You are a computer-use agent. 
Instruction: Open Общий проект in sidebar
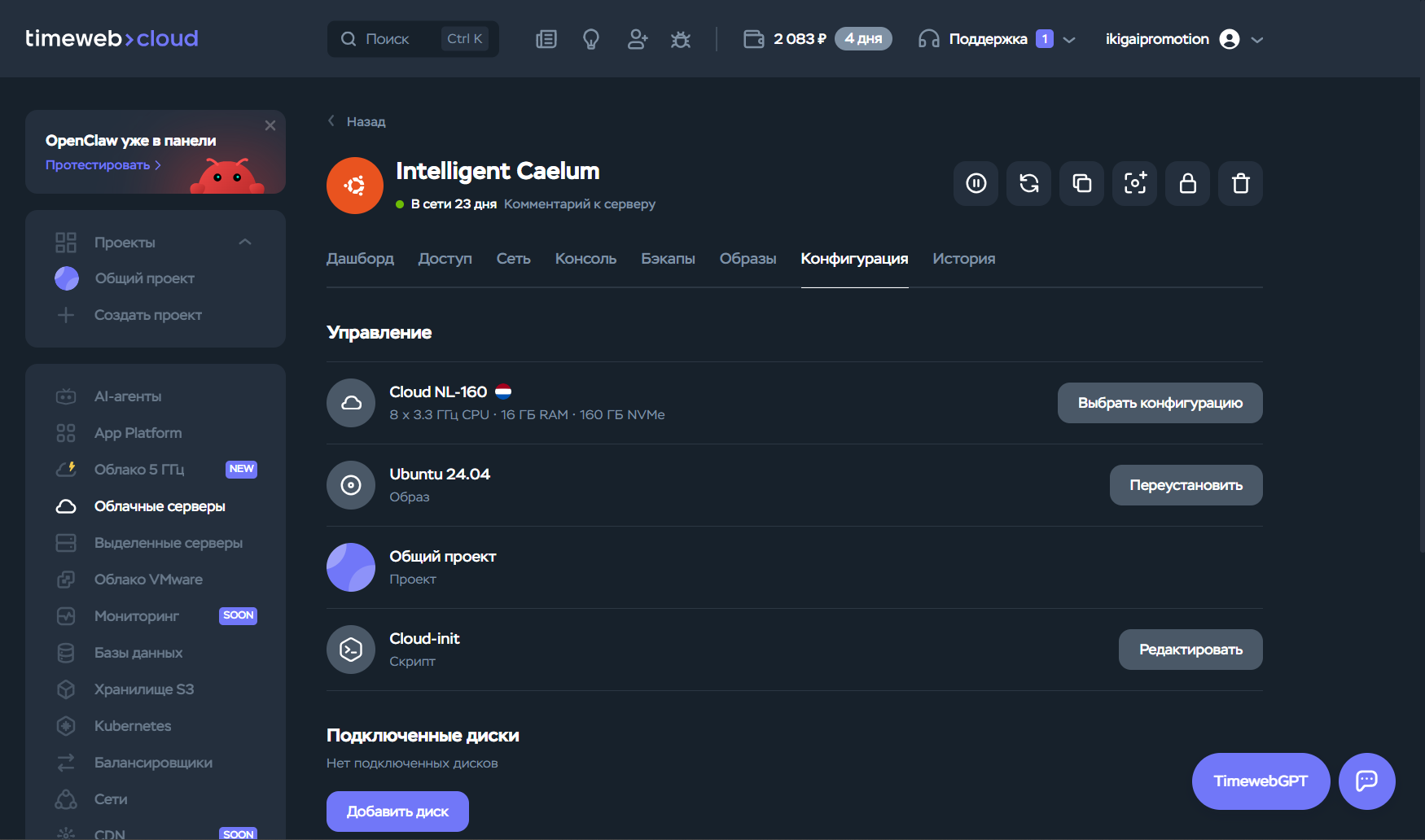[144, 278]
